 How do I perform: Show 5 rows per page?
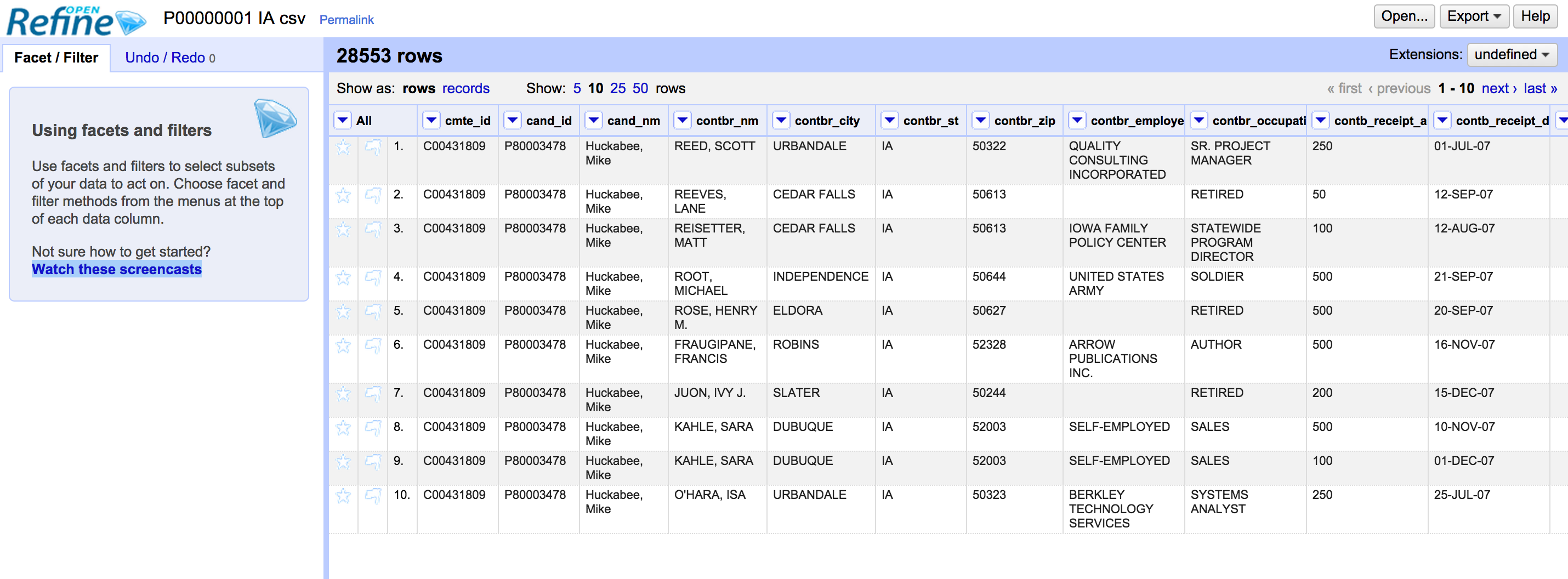pyautogui.click(x=577, y=89)
